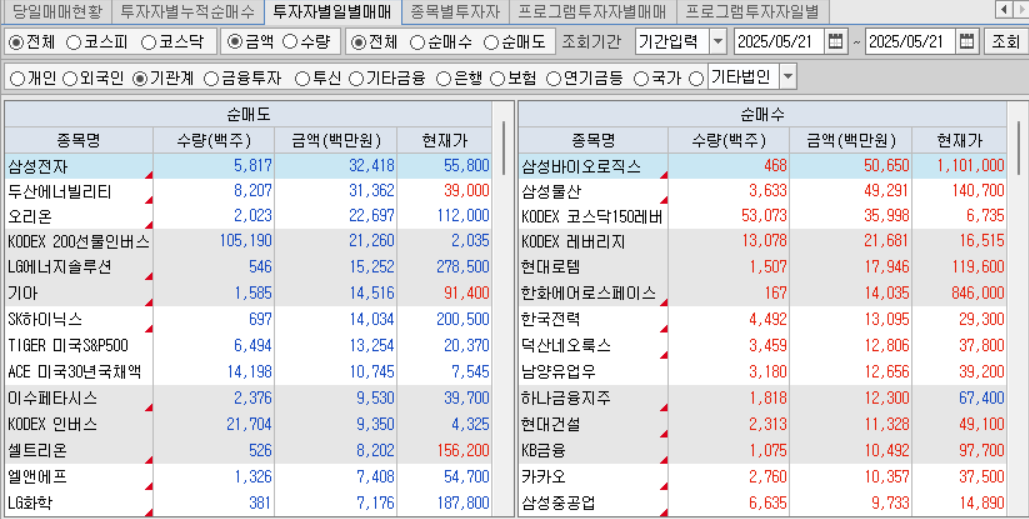Select the LG에너지솔루션 row
Image resolution: width=1029 pixels, height=519 pixels.
(x=248, y=267)
